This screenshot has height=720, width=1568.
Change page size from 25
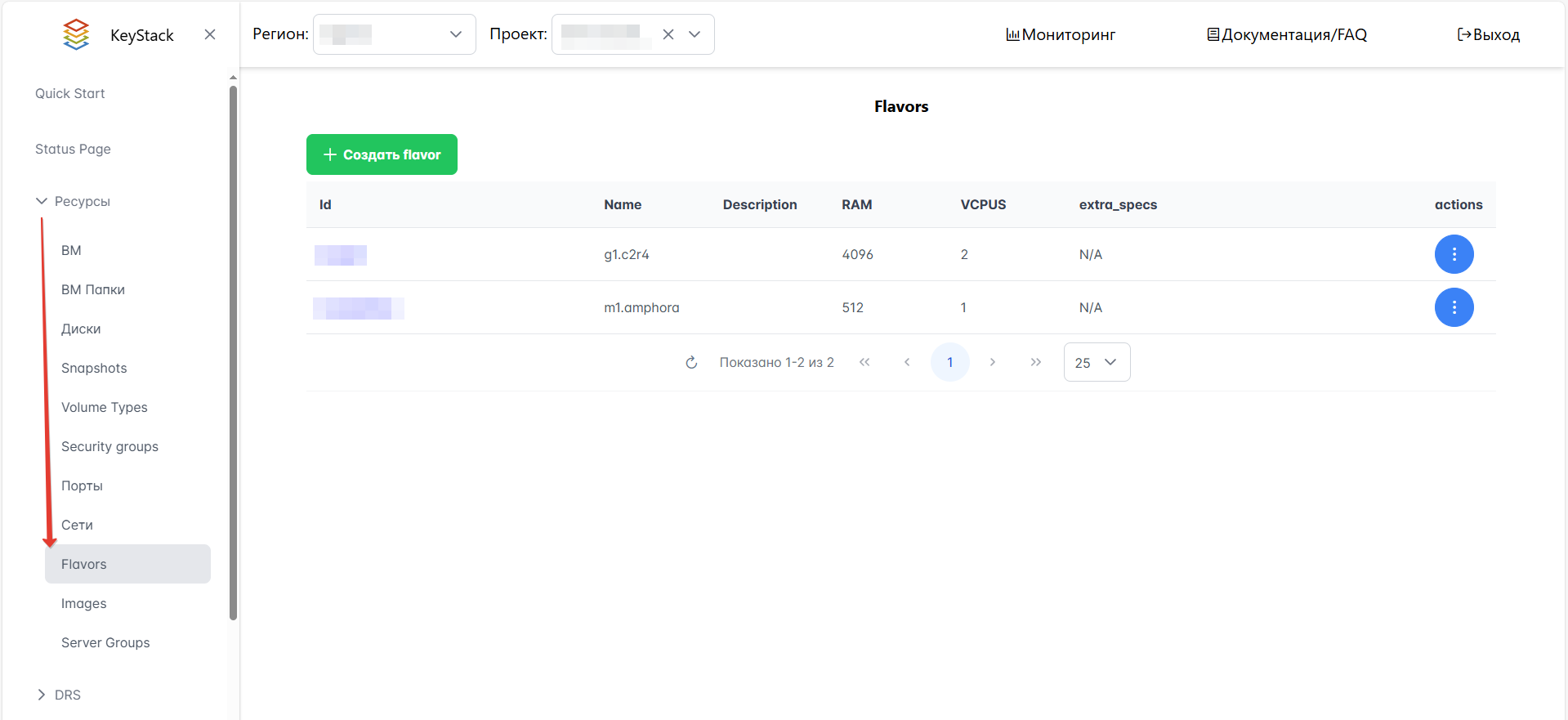tap(1097, 362)
